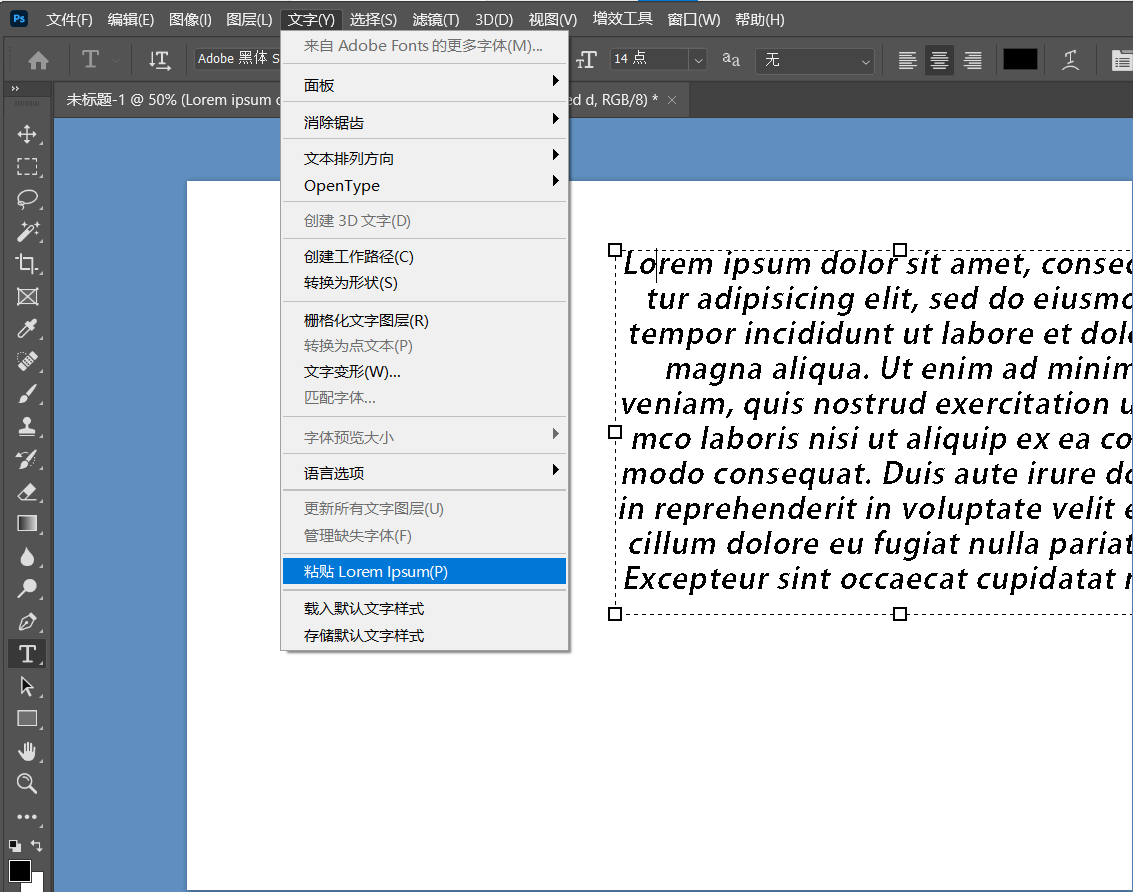
Task: Select the Rectangle shape tool
Action: tap(27, 719)
